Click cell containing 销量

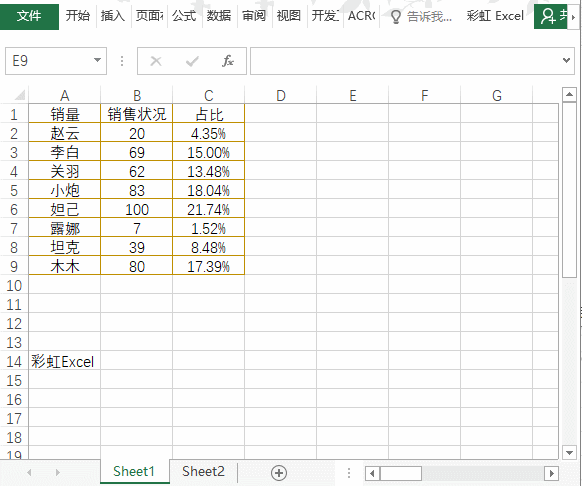(x=65, y=114)
